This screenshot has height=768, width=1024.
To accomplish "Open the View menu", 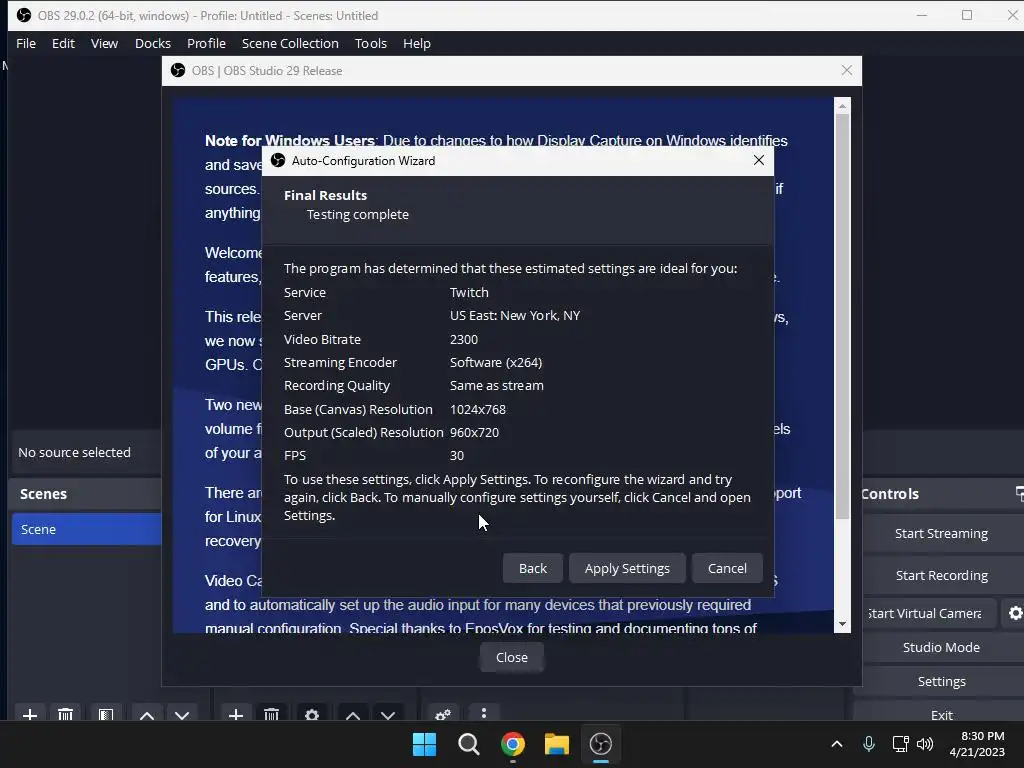I will click(x=104, y=43).
